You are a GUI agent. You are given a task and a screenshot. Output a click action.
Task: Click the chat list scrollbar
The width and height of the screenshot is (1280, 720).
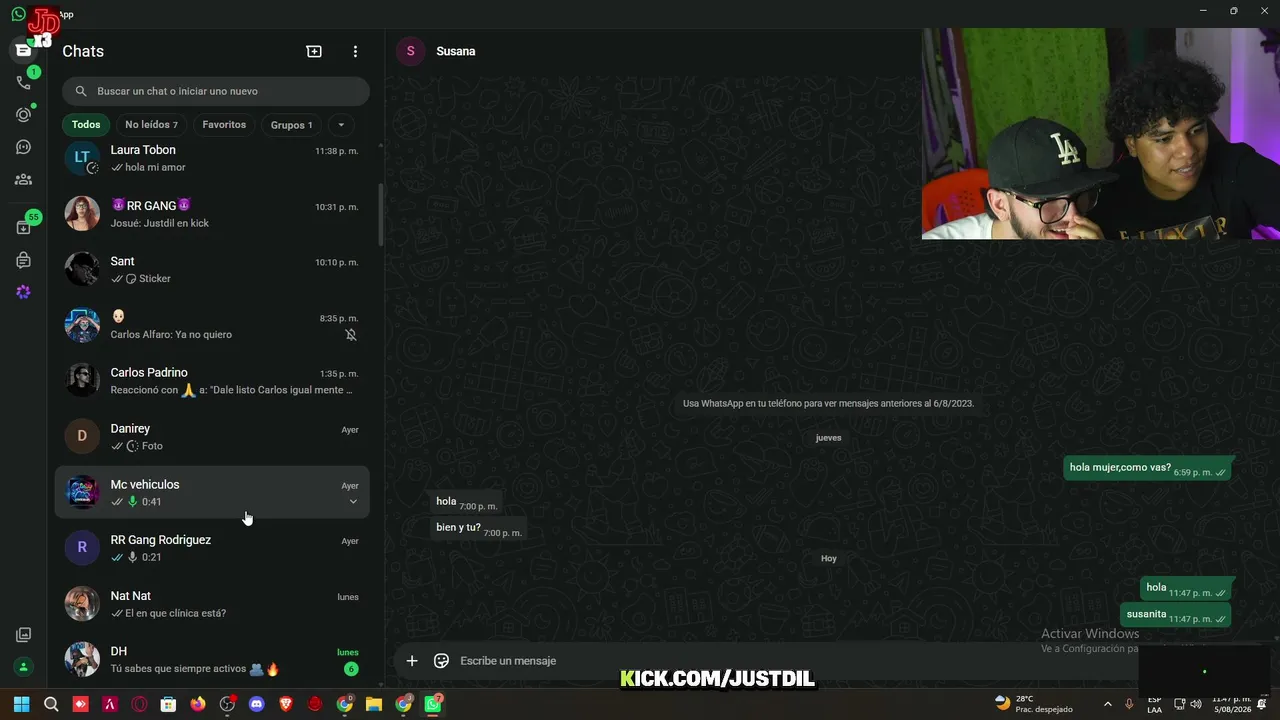coord(380,215)
